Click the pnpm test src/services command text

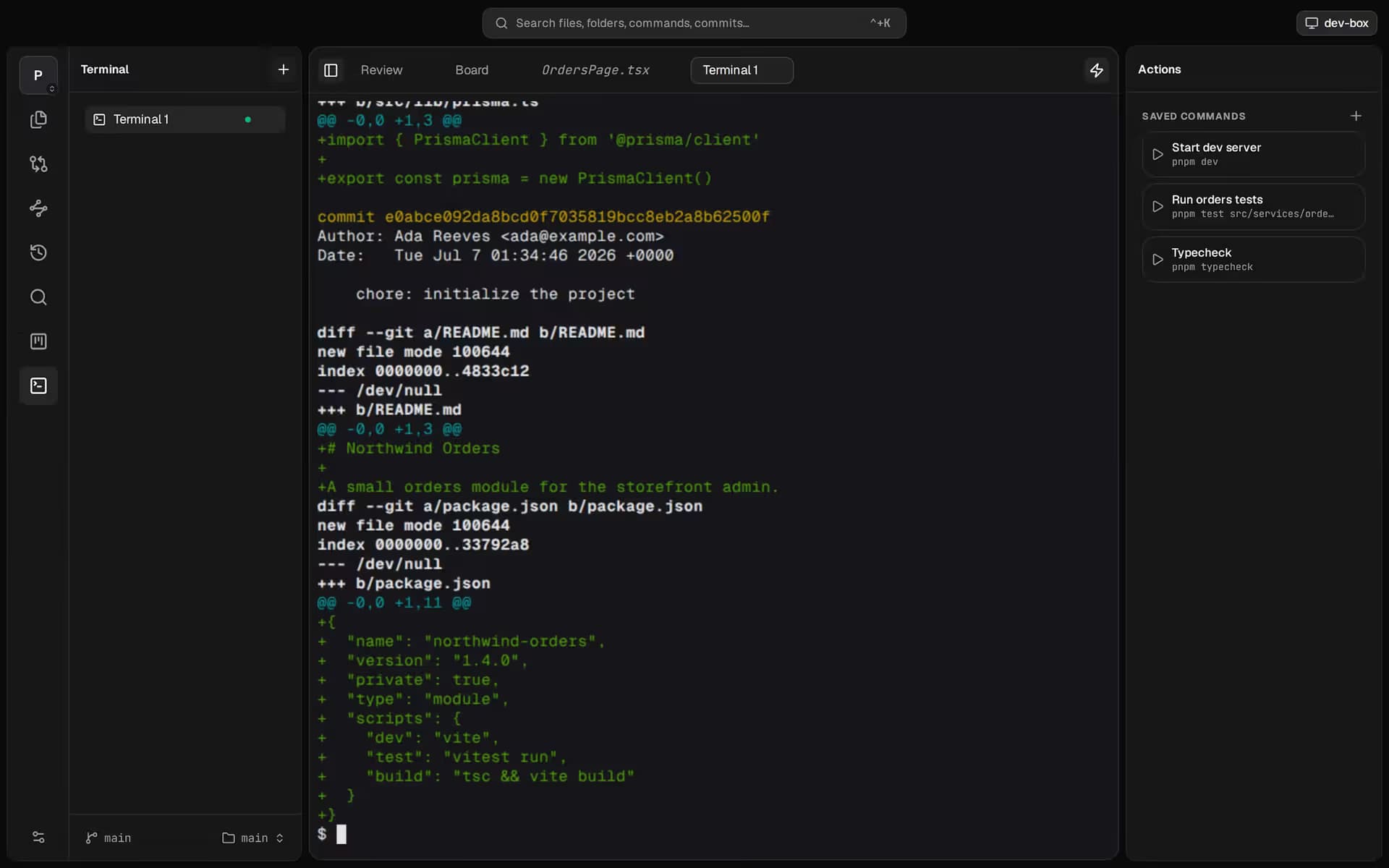pyautogui.click(x=1252, y=214)
